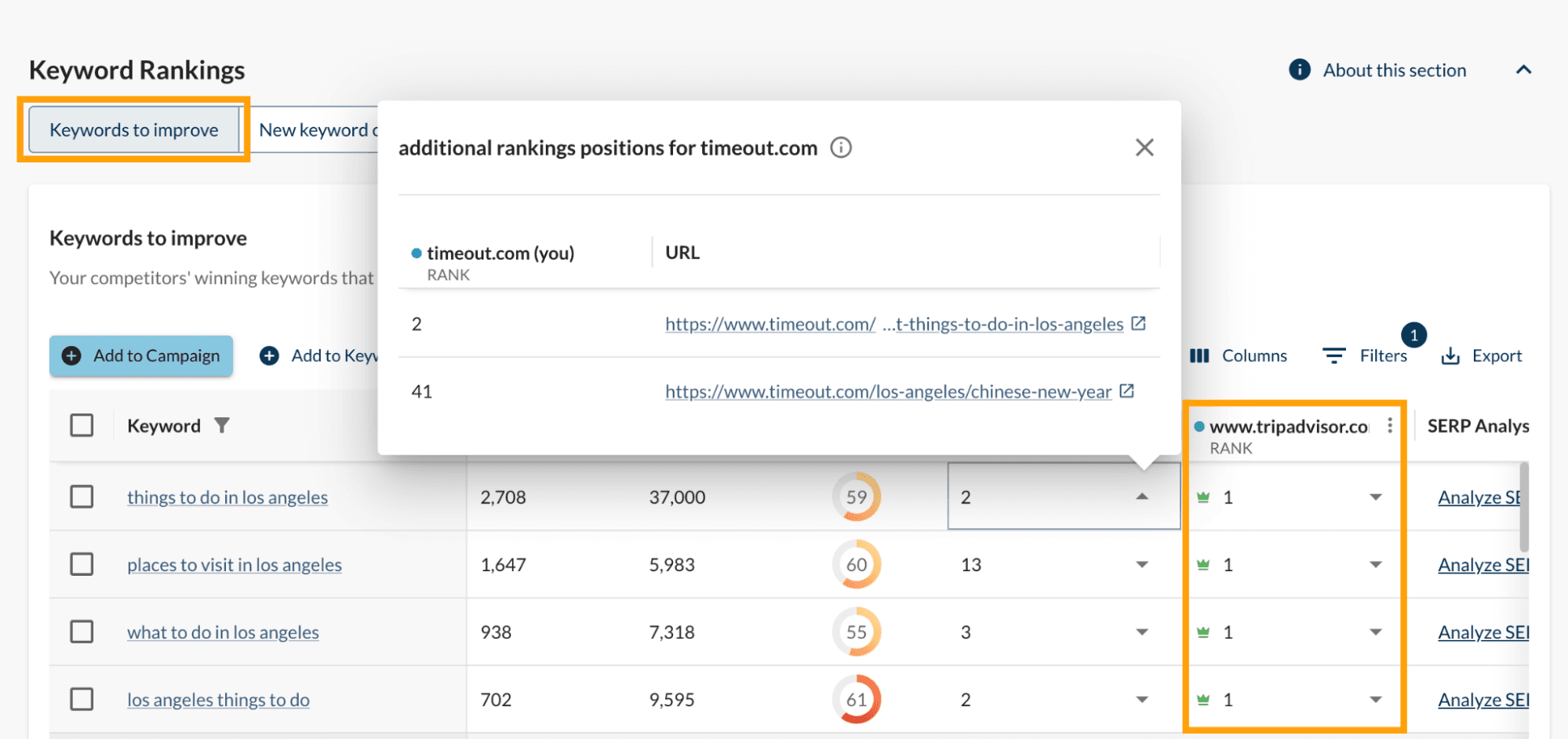Check the places to visit in los angeles row
The height and width of the screenshot is (739, 1568).
pyautogui.click(x=82, y=564)
